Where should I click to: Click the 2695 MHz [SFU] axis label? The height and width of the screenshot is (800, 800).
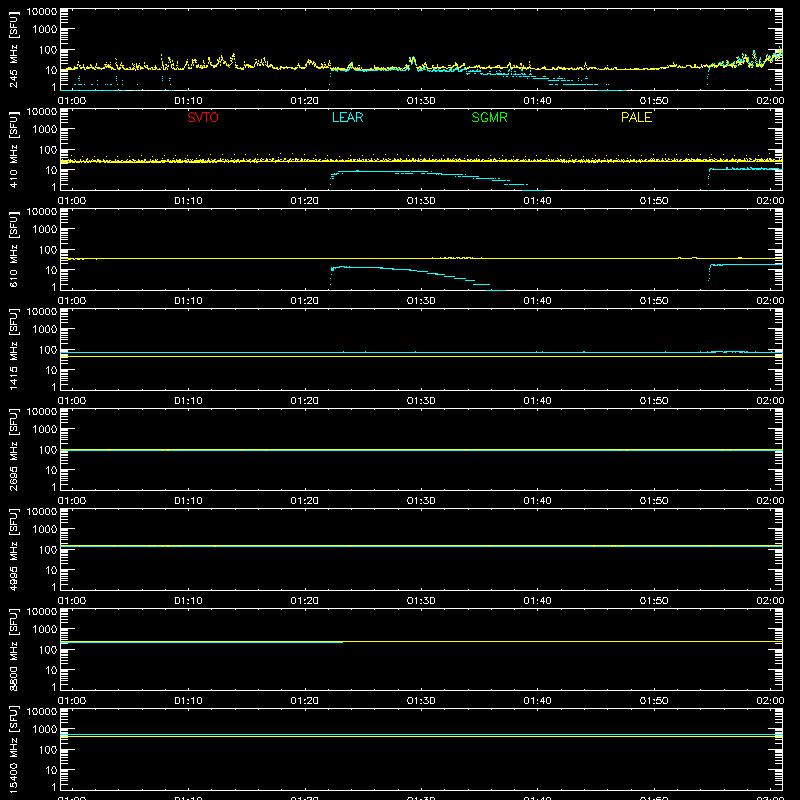[13, 449]
